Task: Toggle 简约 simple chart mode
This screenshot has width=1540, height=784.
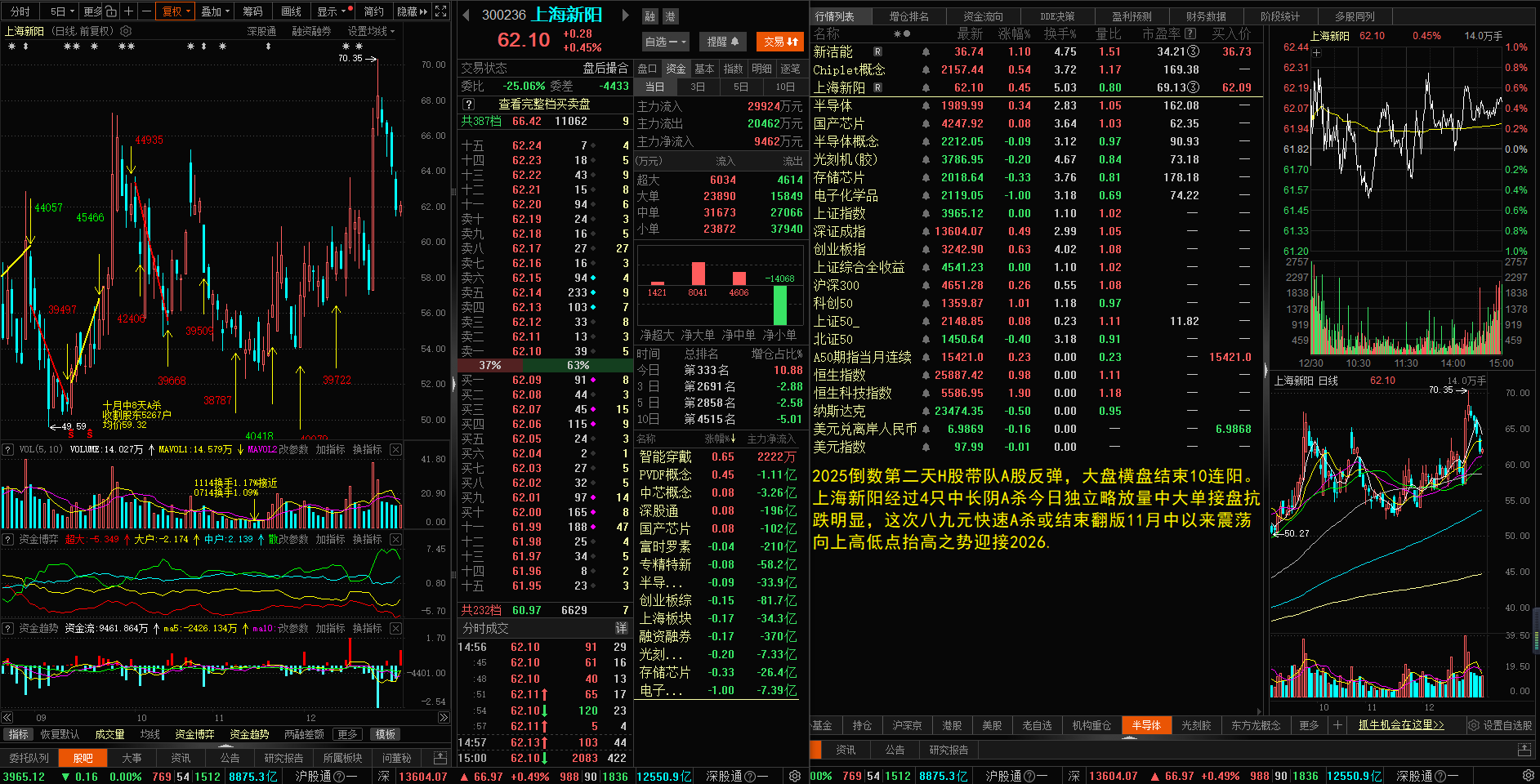Action: point(373,11)
